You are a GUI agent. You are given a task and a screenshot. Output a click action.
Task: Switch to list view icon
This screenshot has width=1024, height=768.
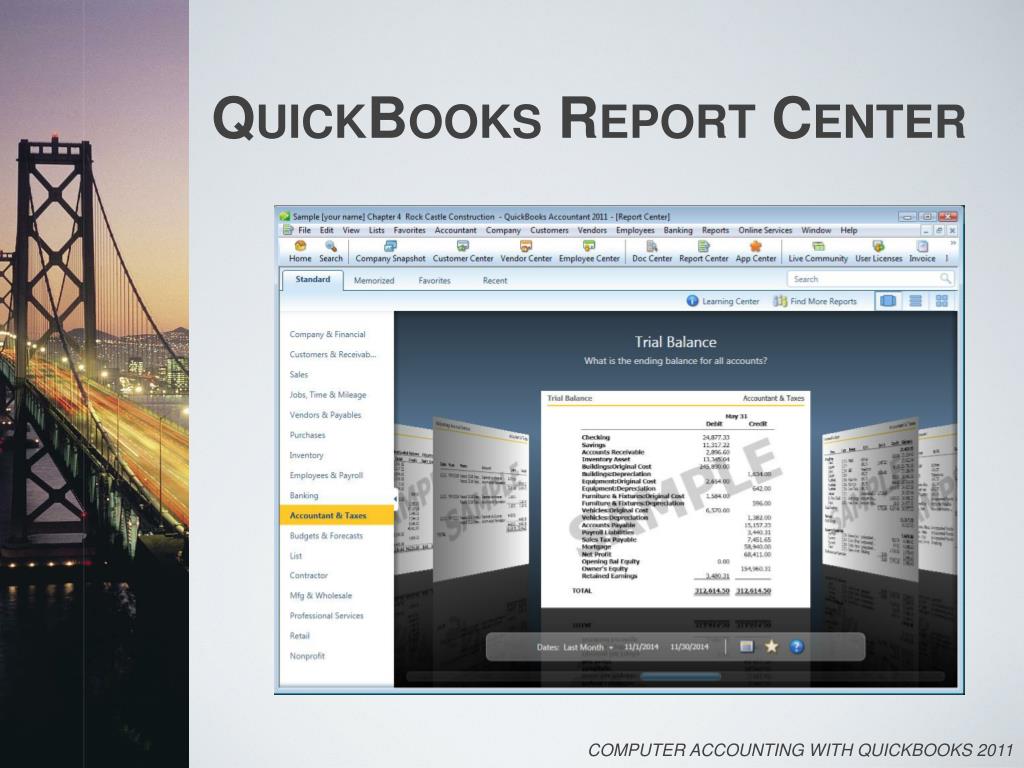point(915,301)
